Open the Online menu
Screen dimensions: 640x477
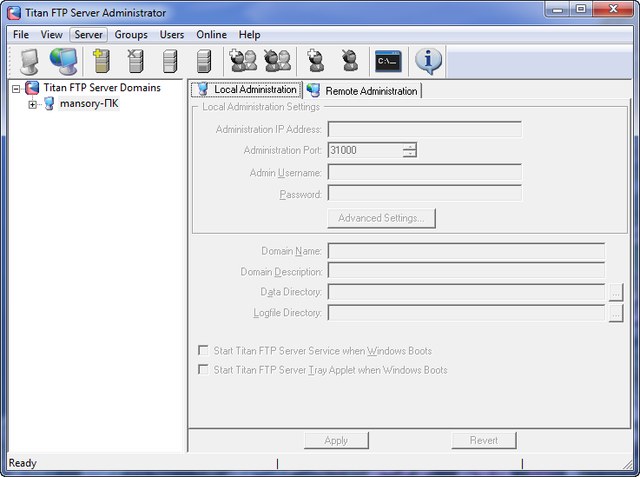pos(211,35)
